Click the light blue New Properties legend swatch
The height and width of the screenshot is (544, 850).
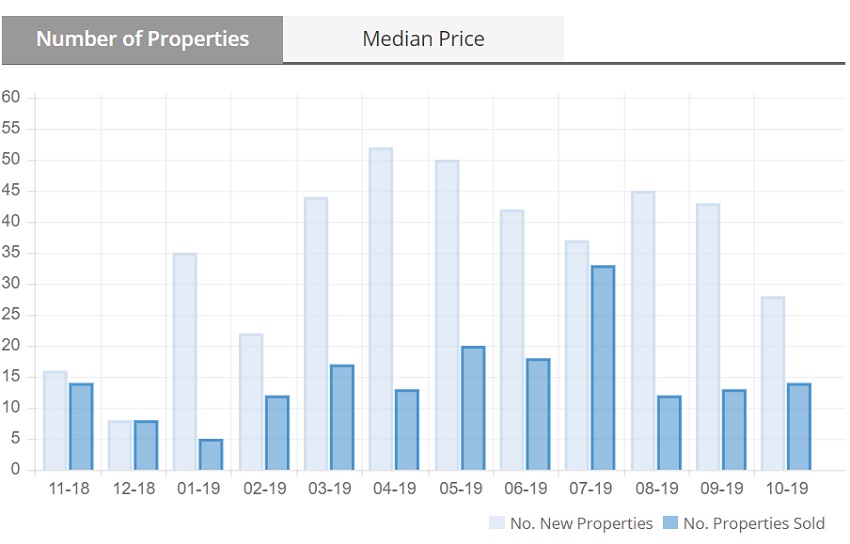(x=497, y=523)
